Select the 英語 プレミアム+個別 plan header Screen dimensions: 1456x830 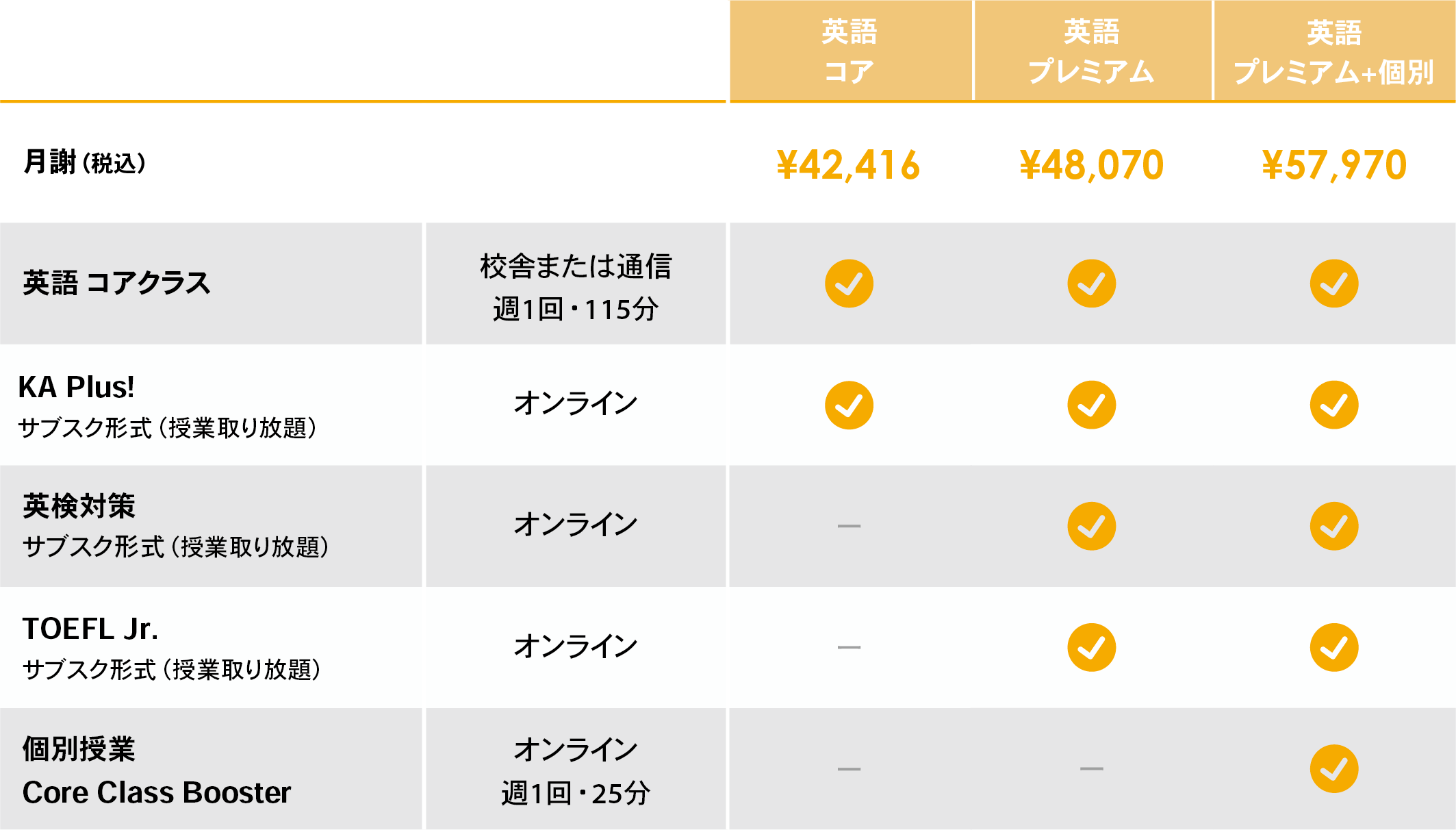pos(1333,51)
